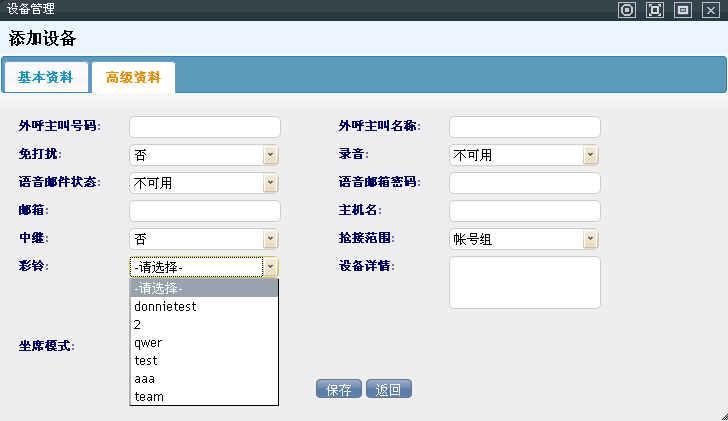Open the 免打扰 dropdown

[270, 155]
